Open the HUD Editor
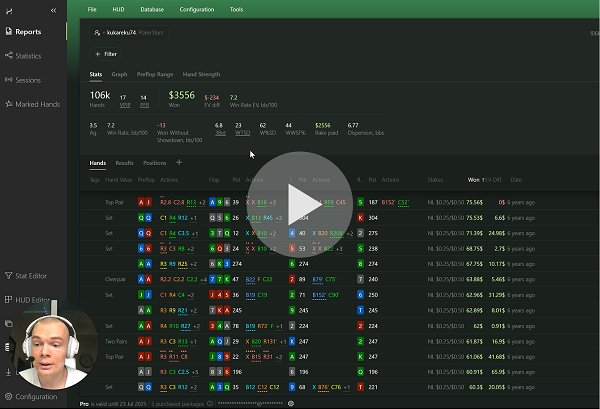Screen dimensions: 600x409 pyautogui.click(x=32, y=300)
